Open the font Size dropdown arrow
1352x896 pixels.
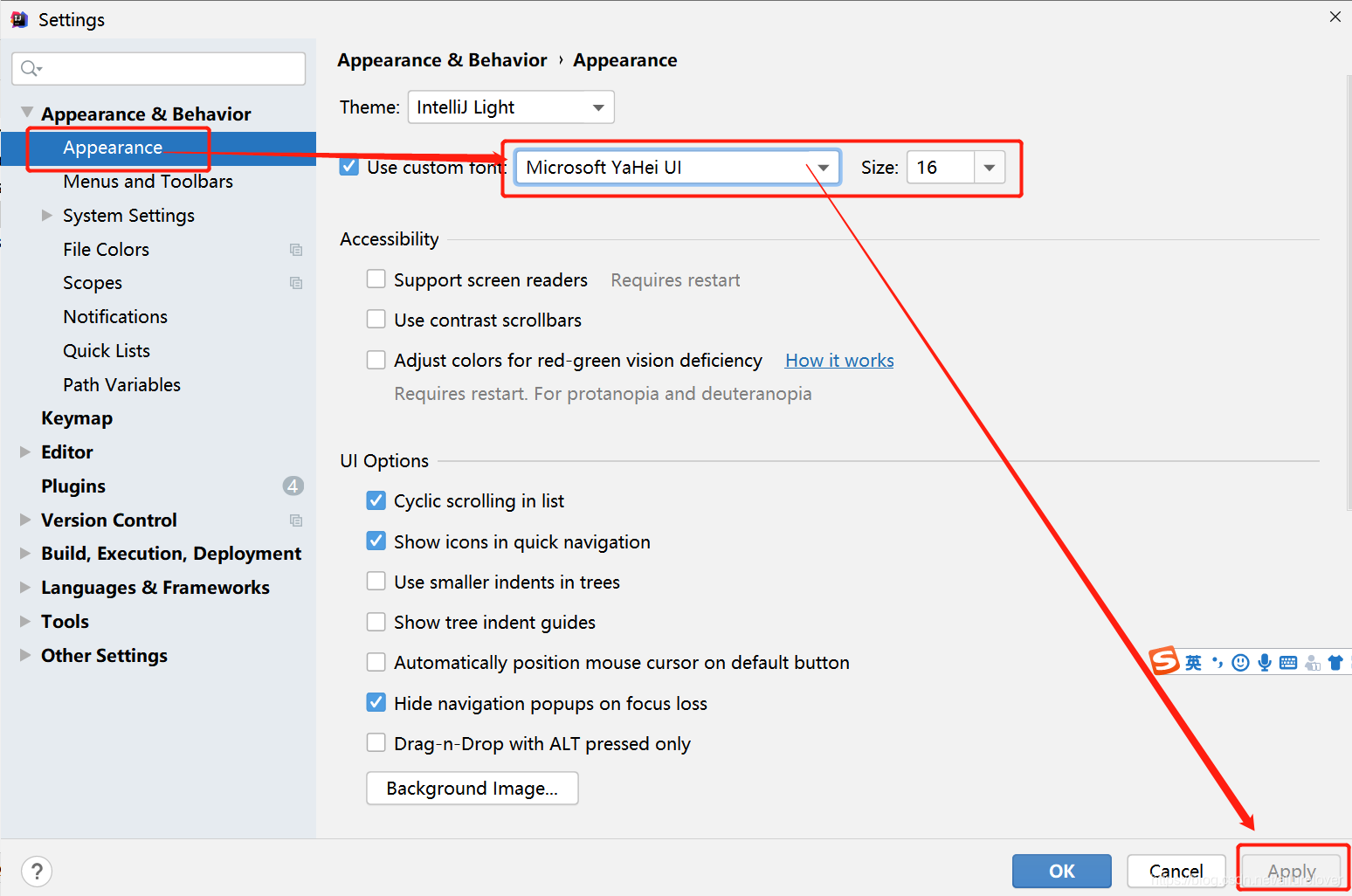(989, 168)
